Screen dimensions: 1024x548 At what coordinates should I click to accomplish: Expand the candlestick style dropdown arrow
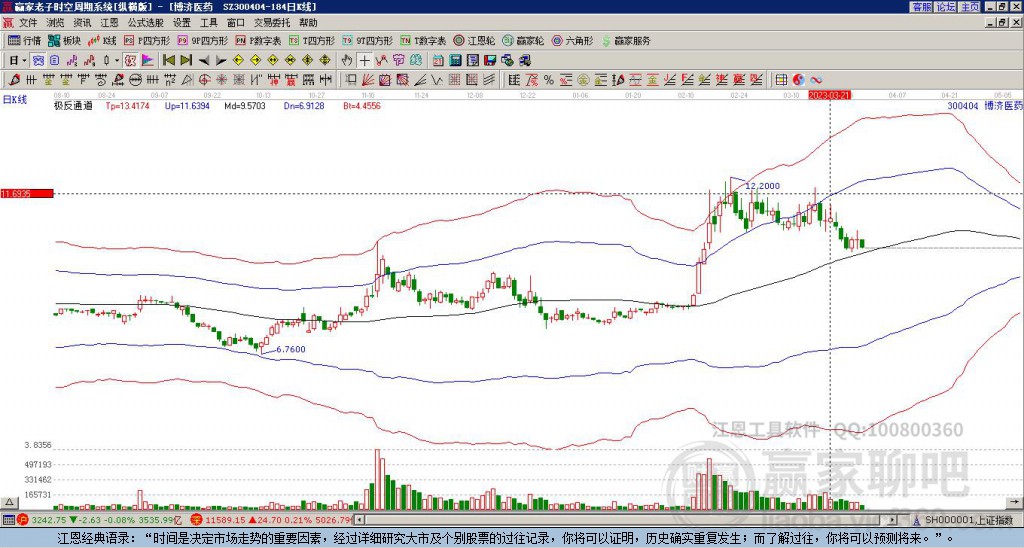pos(117,61)
